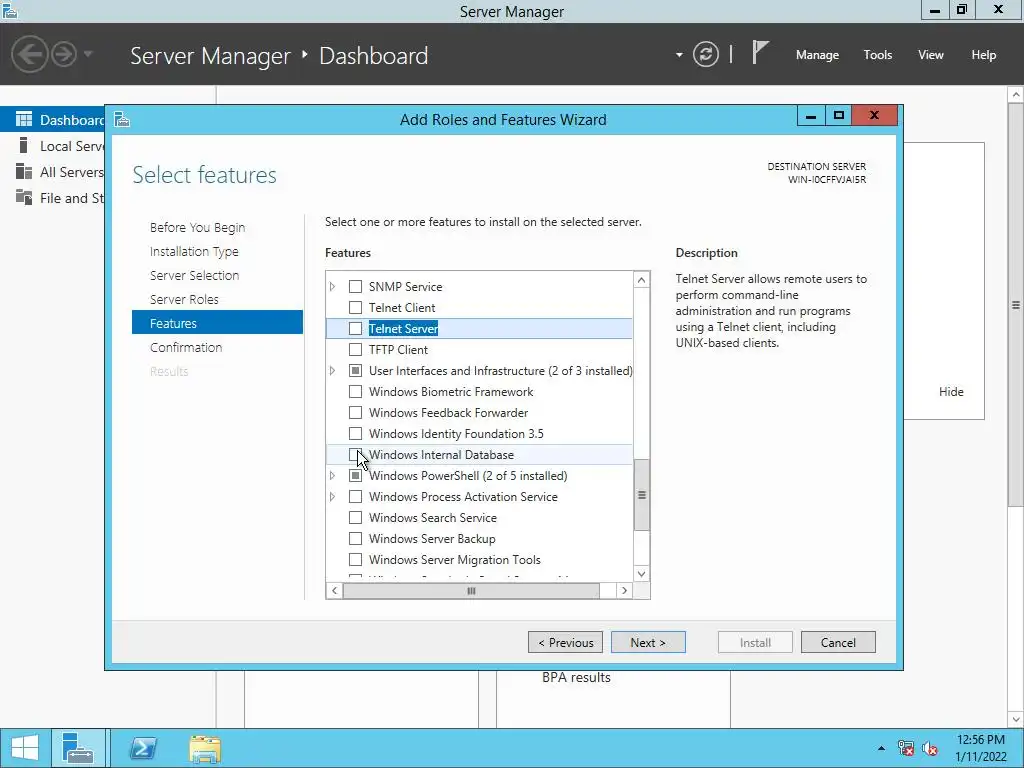The image size is (1024, 768).
Task: Check Windows Server Backup checkbox
Action: coord(355,539)
